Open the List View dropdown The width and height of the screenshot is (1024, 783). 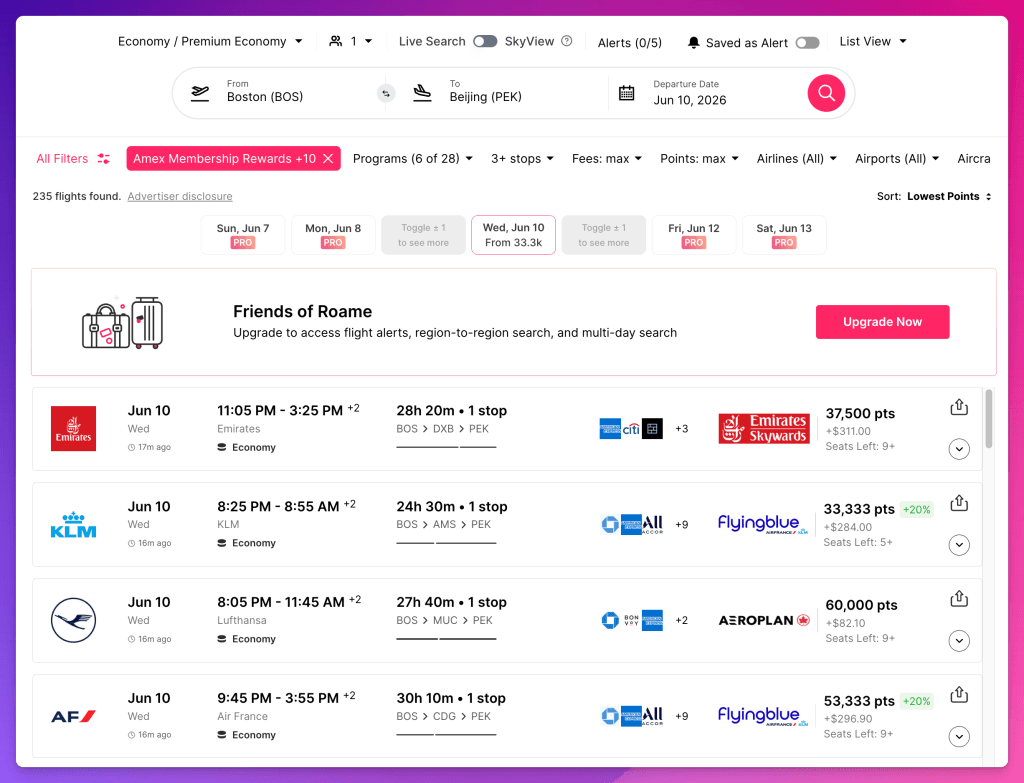point(873,41)
